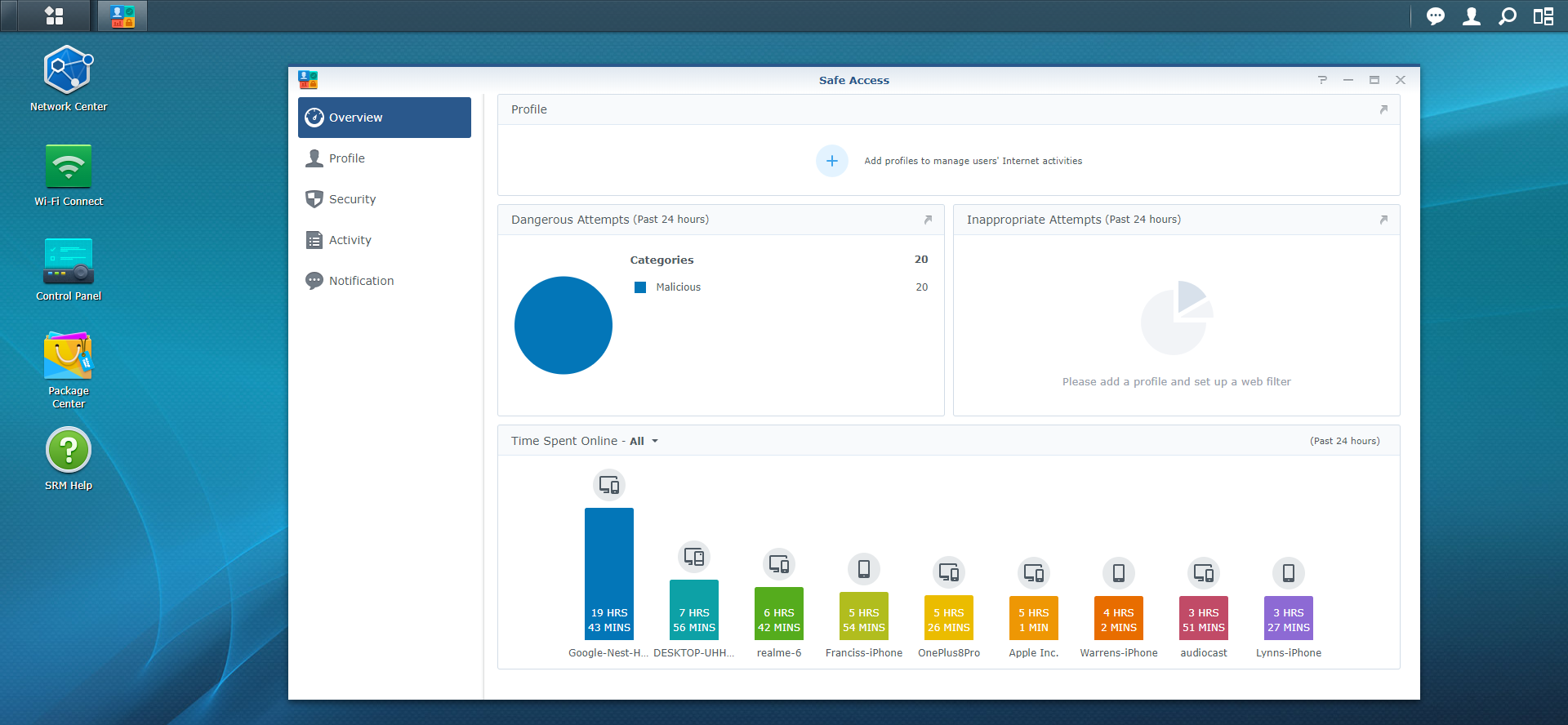1568x725 pixels.
Task: Click the 'Malicious' category label
Action: [x=679, y=287]
